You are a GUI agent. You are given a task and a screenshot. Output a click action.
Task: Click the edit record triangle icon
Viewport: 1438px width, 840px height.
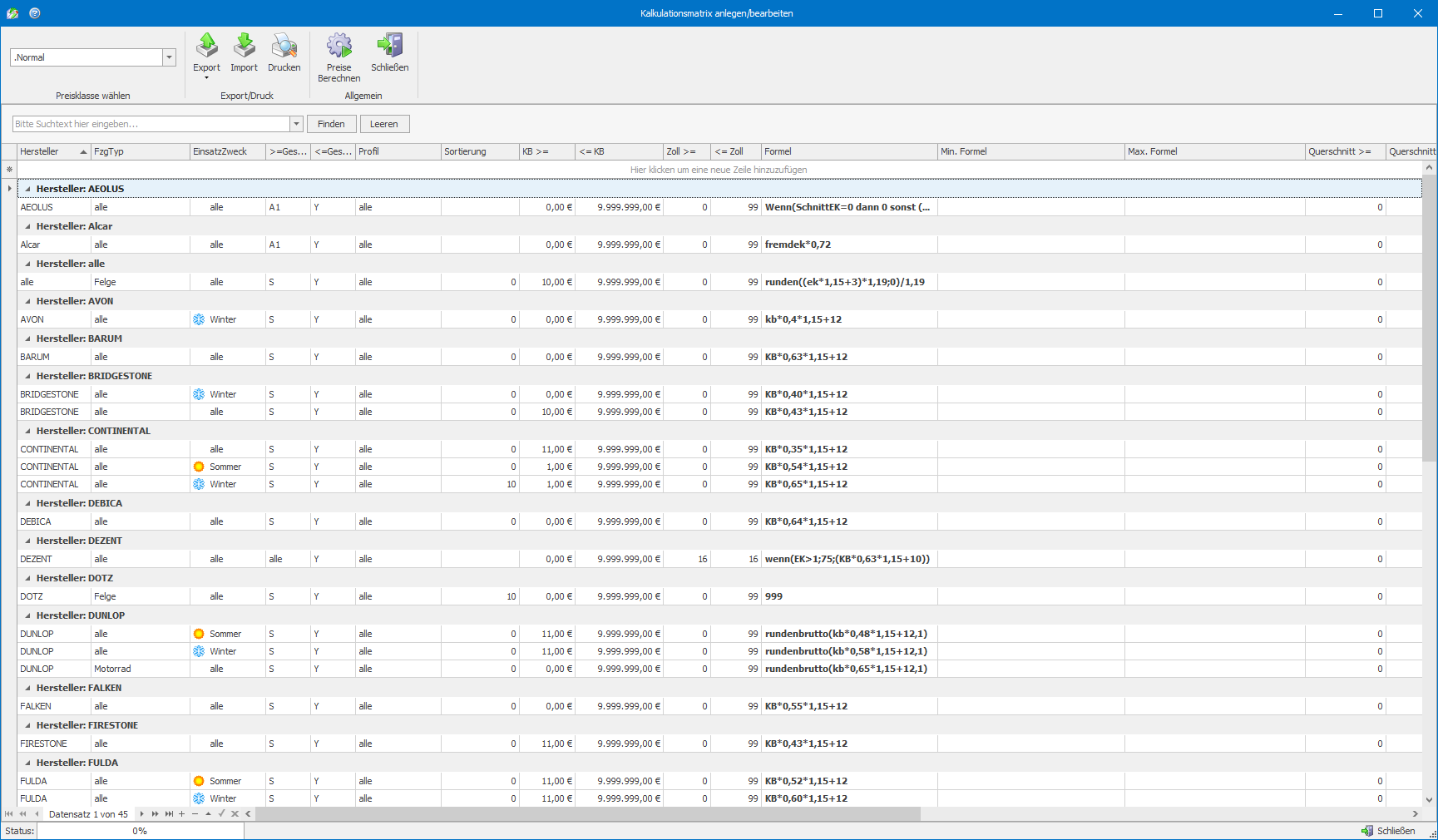209,814
